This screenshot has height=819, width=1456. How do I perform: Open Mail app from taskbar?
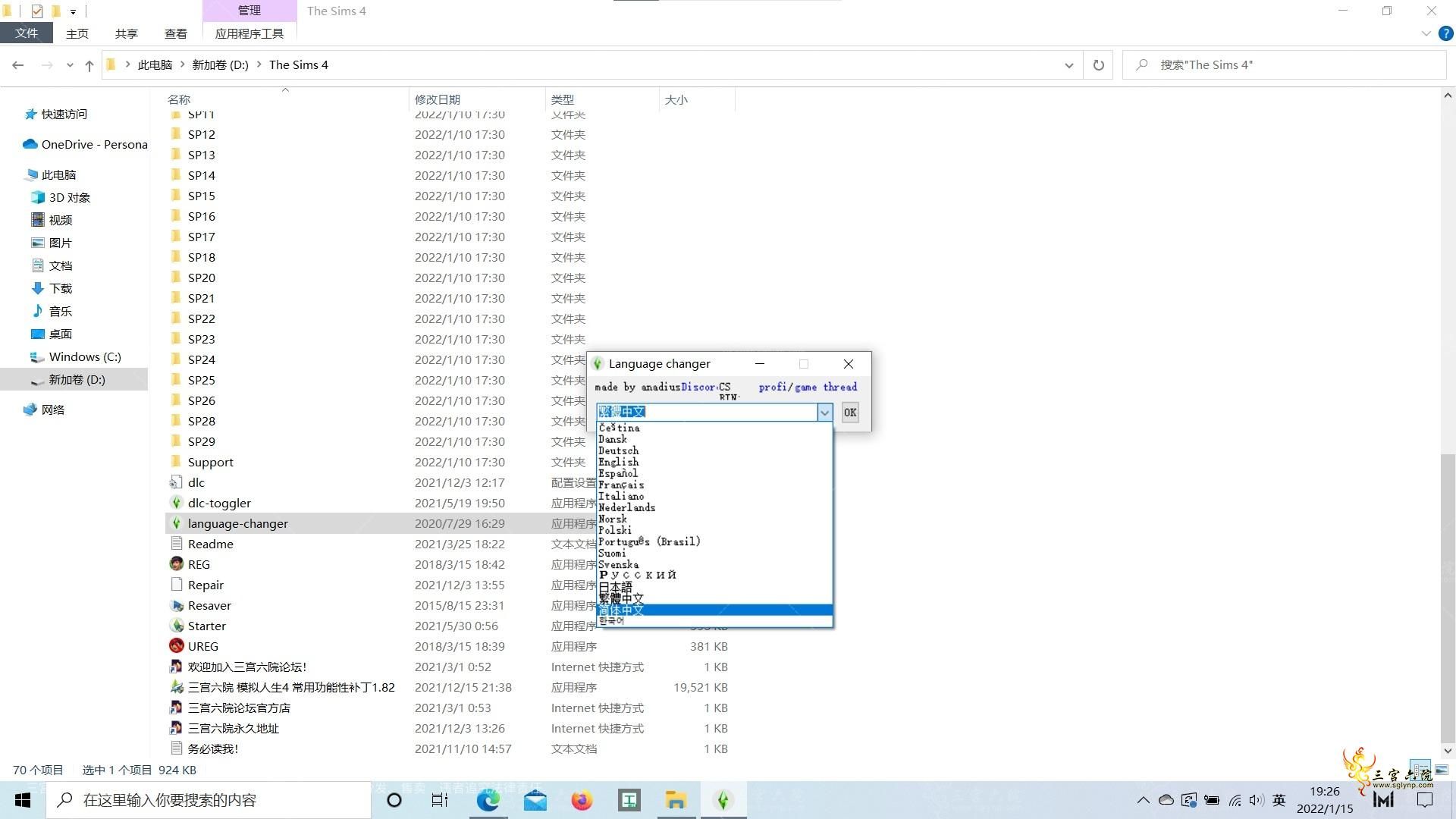coord(535,800)
